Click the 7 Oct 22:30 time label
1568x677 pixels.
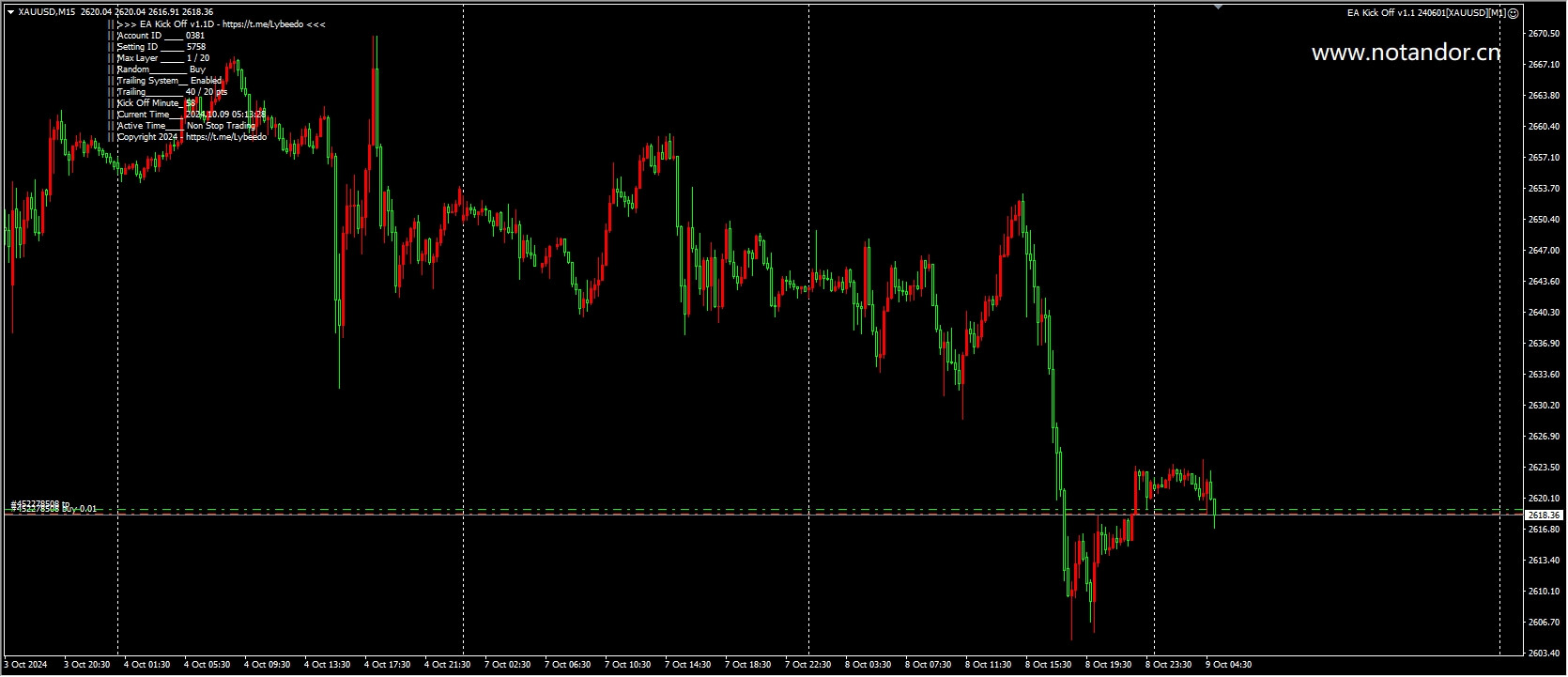tap(808, 665)
